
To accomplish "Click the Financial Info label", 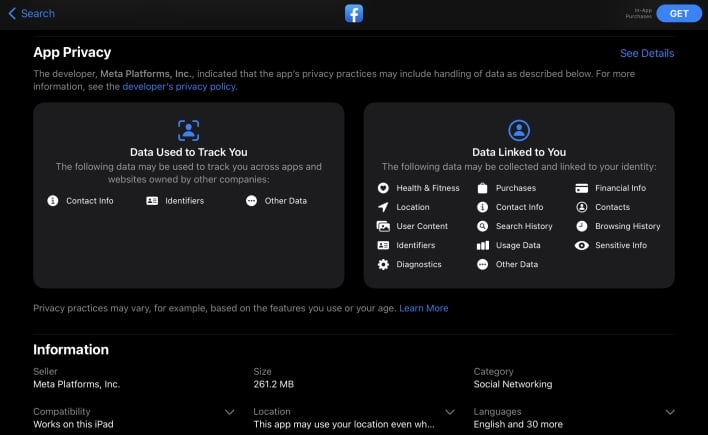I will click(x=620, y=188).
